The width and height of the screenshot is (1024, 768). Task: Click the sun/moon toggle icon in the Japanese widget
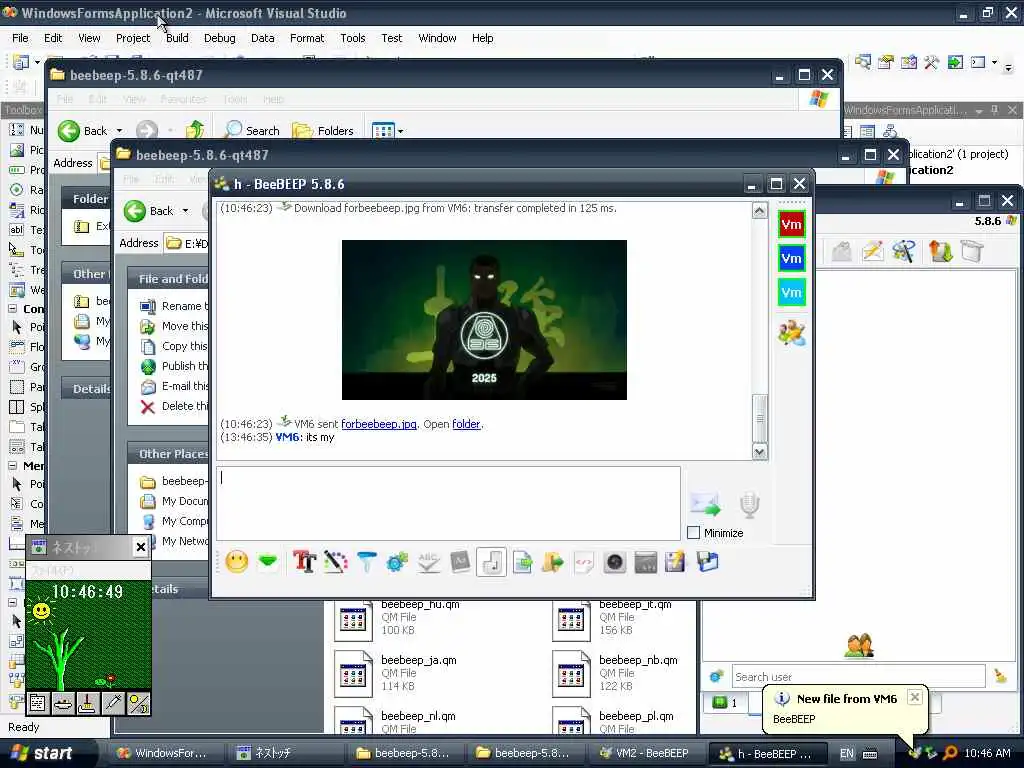(138, 703)
